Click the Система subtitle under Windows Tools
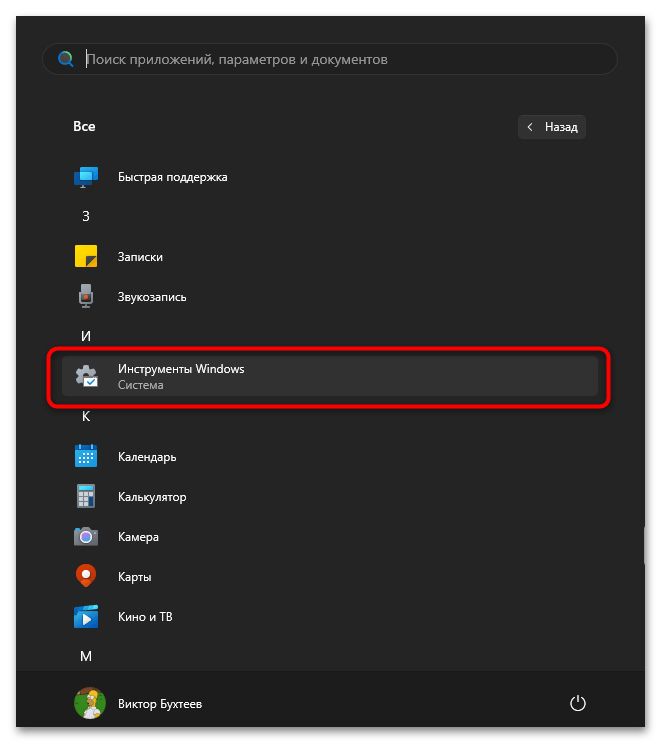The width and height of the screenshot is (661, 743). point(140,385)
